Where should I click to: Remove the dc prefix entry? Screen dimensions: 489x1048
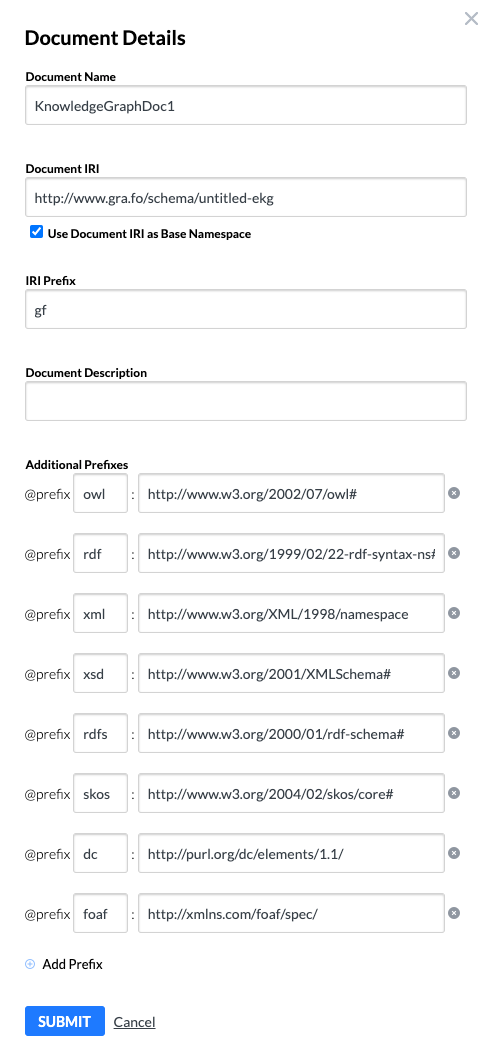tap(454, 853)
